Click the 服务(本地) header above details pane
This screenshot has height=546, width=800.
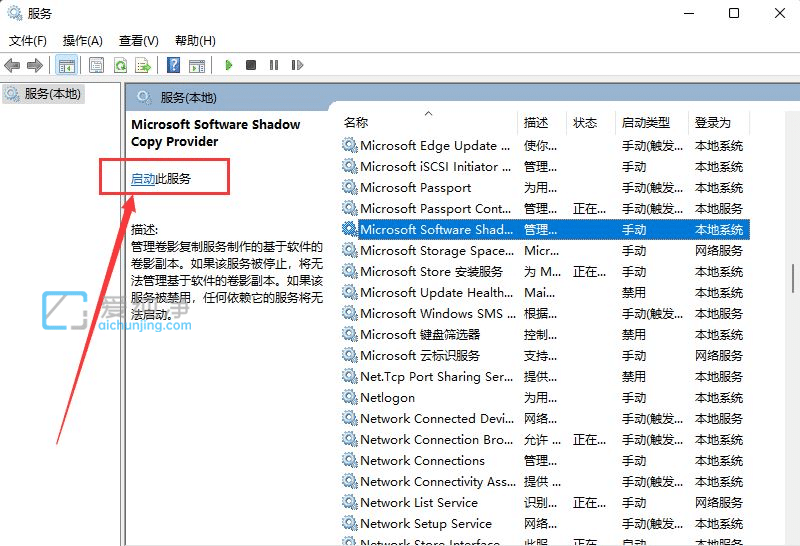(188, 97)
